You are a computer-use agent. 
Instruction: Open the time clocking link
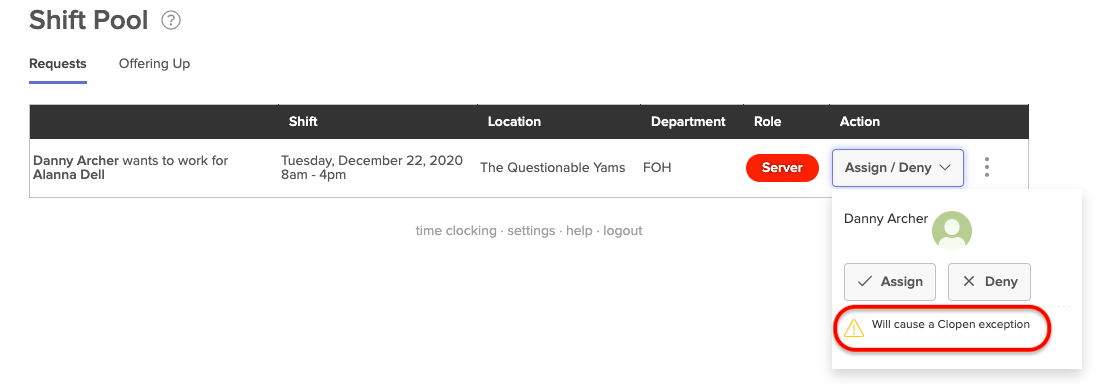455,231
